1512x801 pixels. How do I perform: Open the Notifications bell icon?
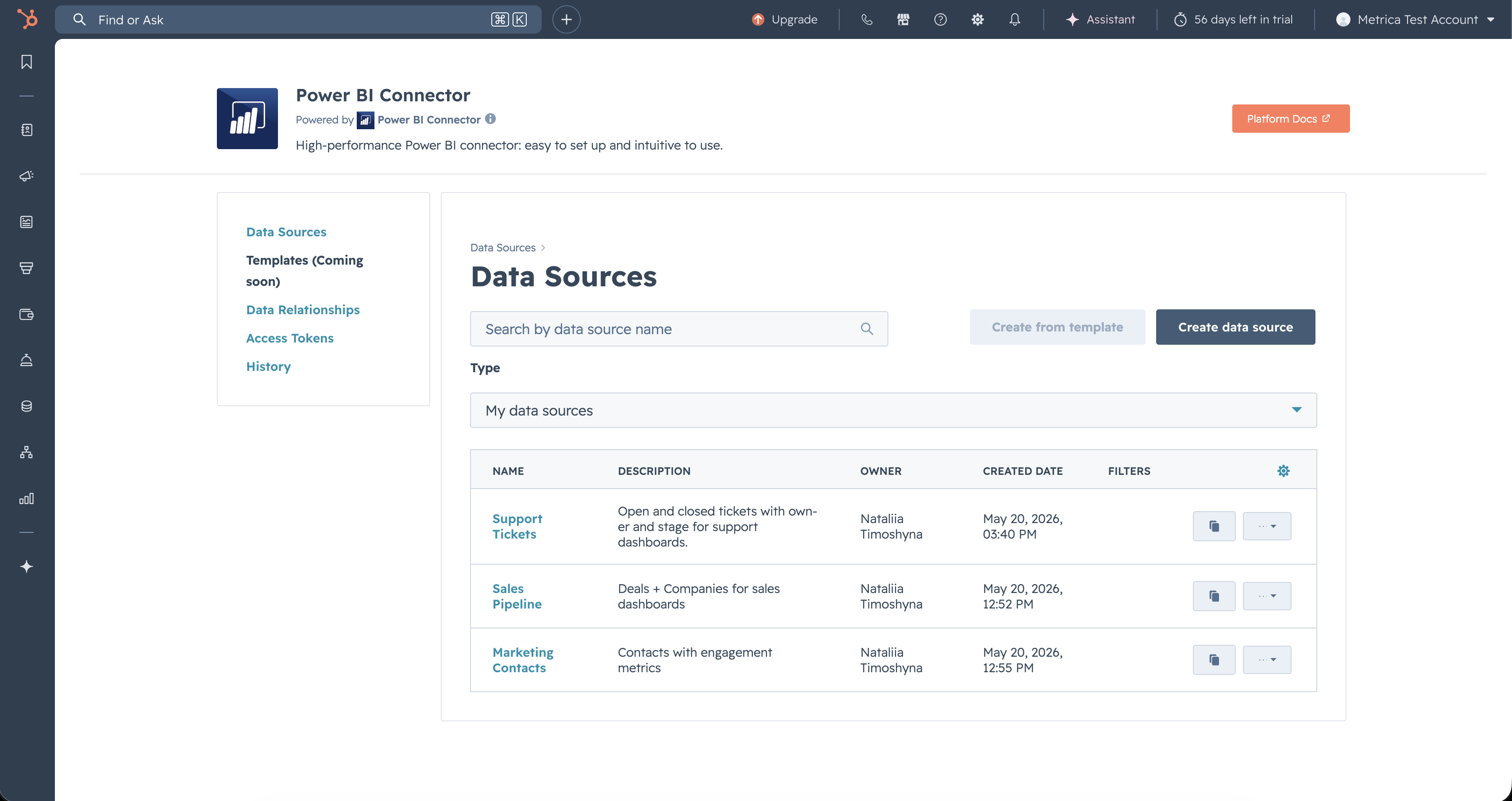(x=1014, y=19)
